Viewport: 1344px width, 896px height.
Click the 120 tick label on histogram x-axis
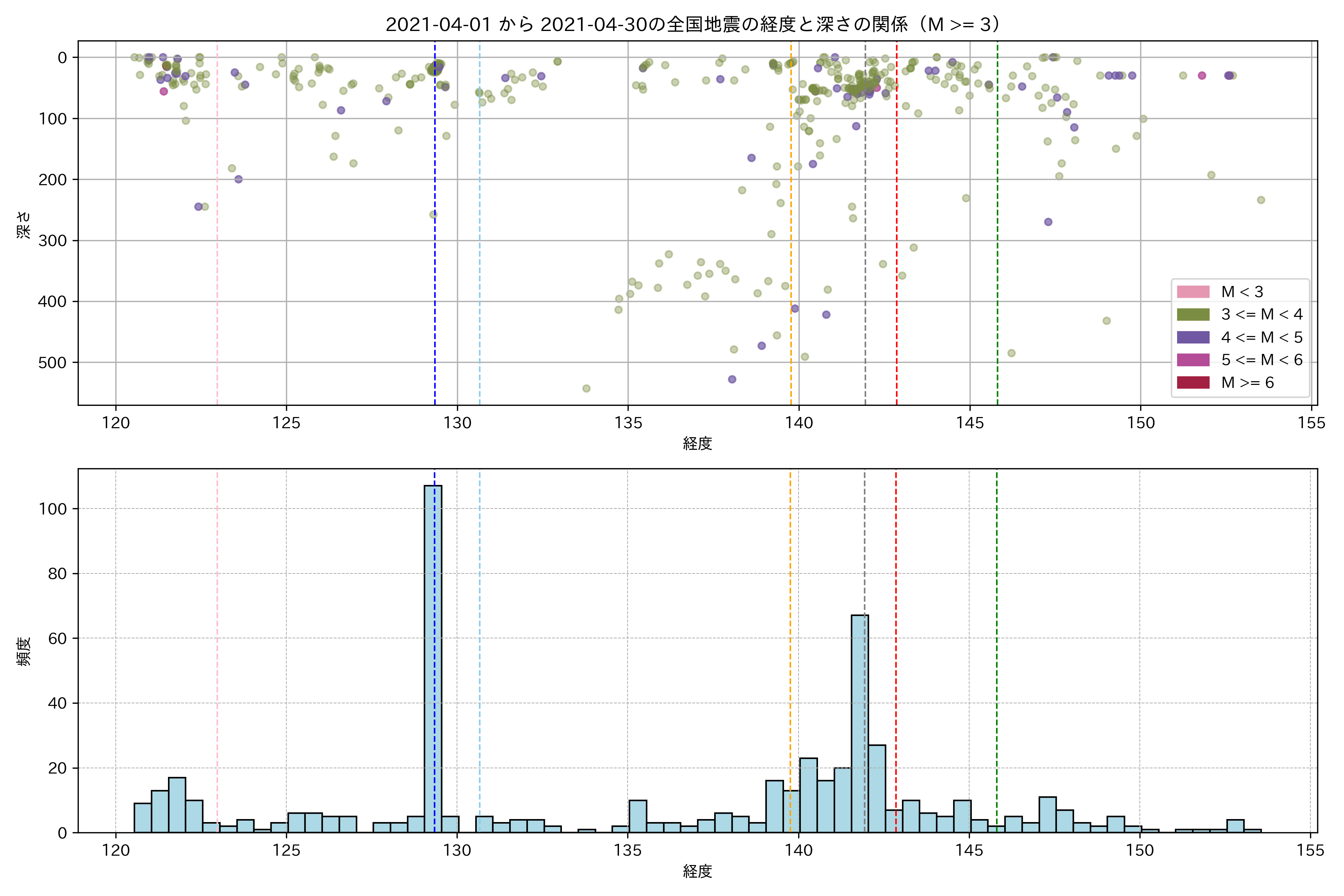[x=116, y=850]
